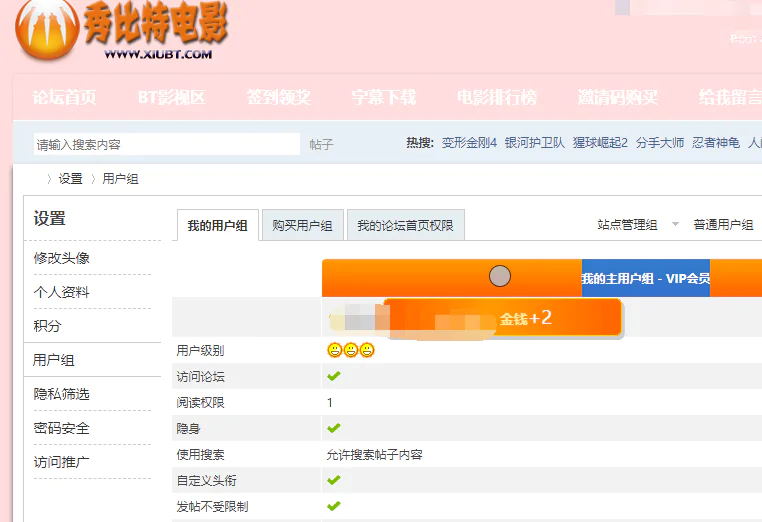Click the 金钱+2 reward popup
The width and height of the screenshot is (762, 522).
click(503, 317)
